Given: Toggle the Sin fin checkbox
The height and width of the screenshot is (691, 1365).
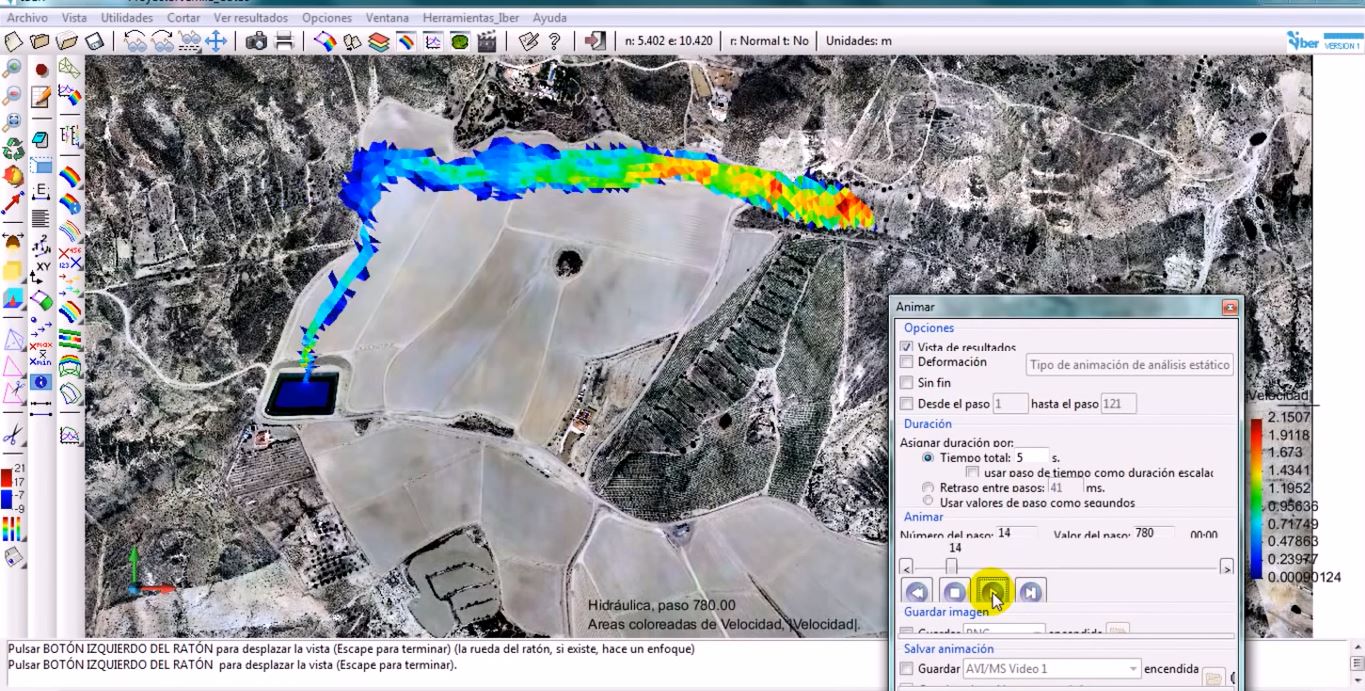Looking at the screenshot, I should tap(907, 383).
